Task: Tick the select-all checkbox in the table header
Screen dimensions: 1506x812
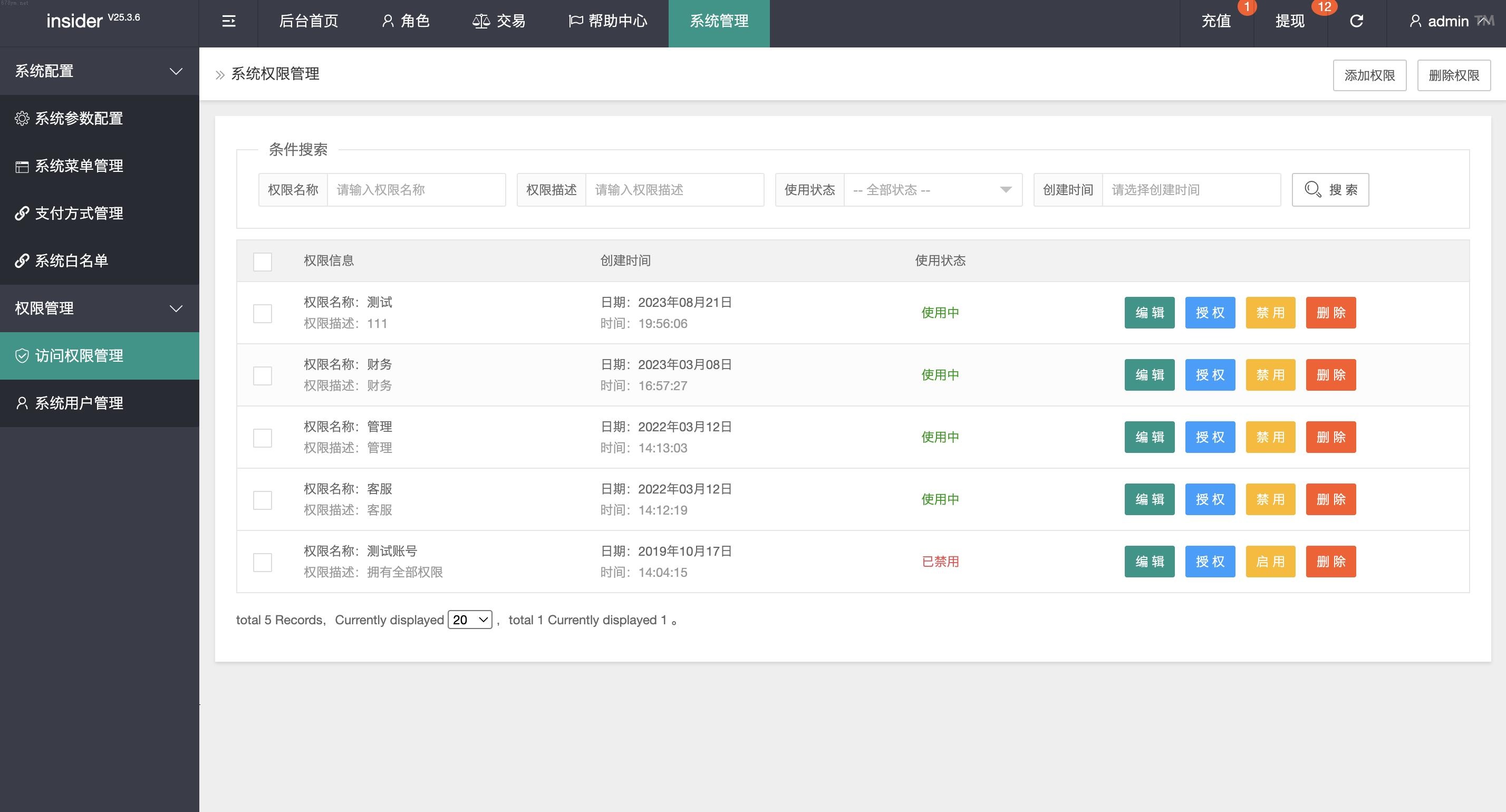Action: (263, 262)
